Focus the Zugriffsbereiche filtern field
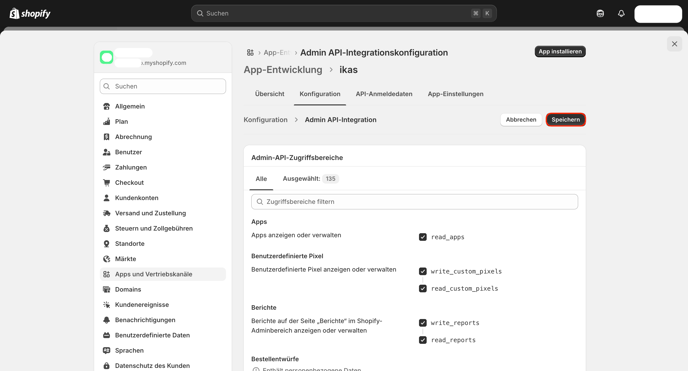Screen dimensions: 688x371 click(414, 202)
